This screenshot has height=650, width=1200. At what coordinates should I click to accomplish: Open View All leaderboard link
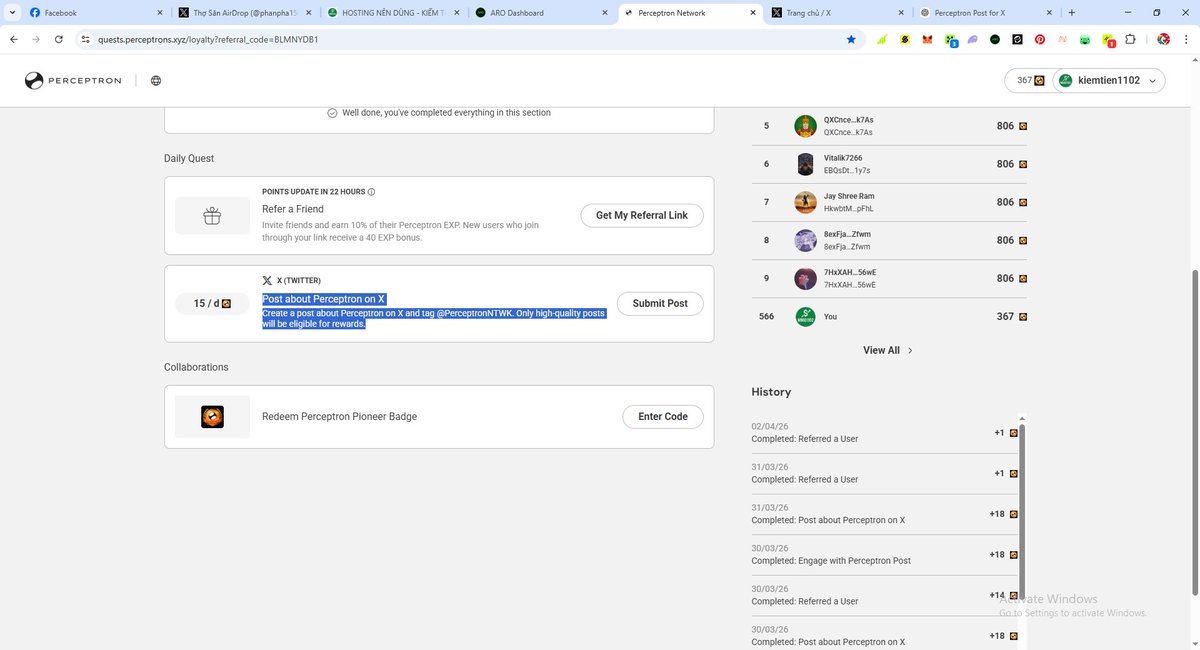pos(888,350)
